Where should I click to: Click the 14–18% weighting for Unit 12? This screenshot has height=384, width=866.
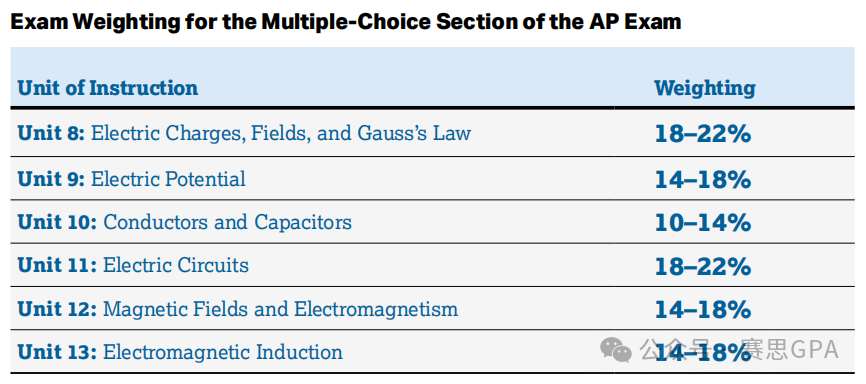tap(703, 309)
